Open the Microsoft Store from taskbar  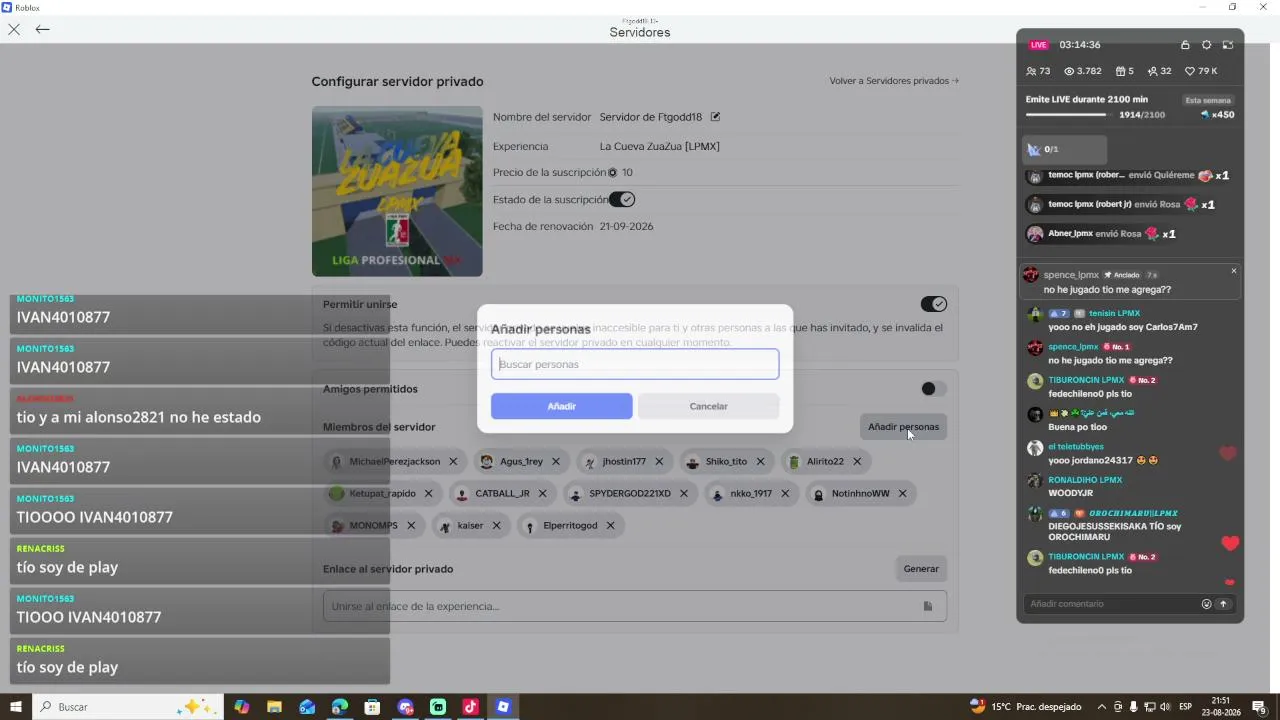tap(372, 707)
